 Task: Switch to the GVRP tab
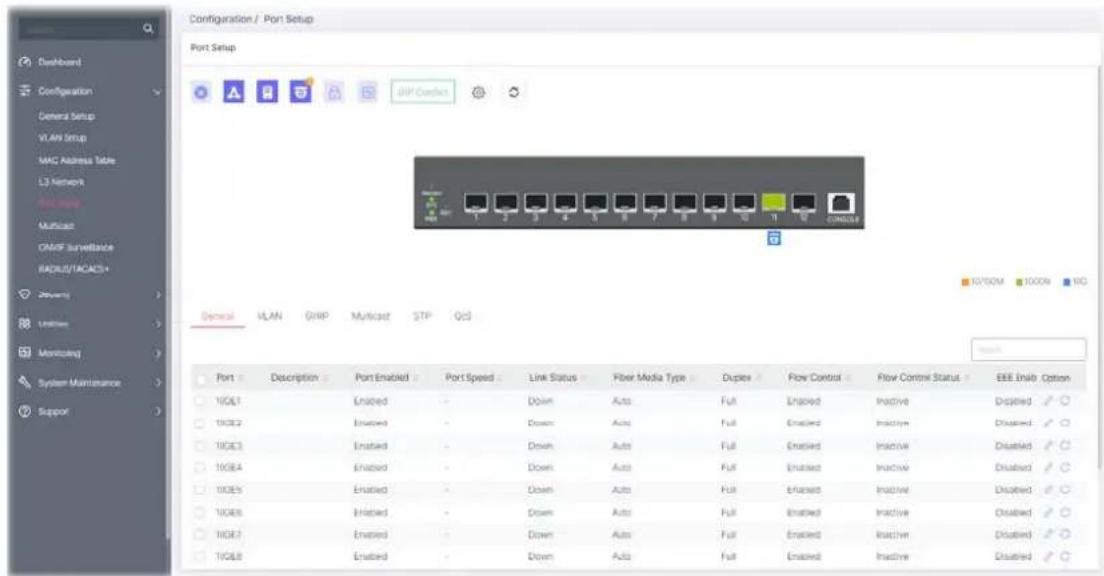(317, 316)
